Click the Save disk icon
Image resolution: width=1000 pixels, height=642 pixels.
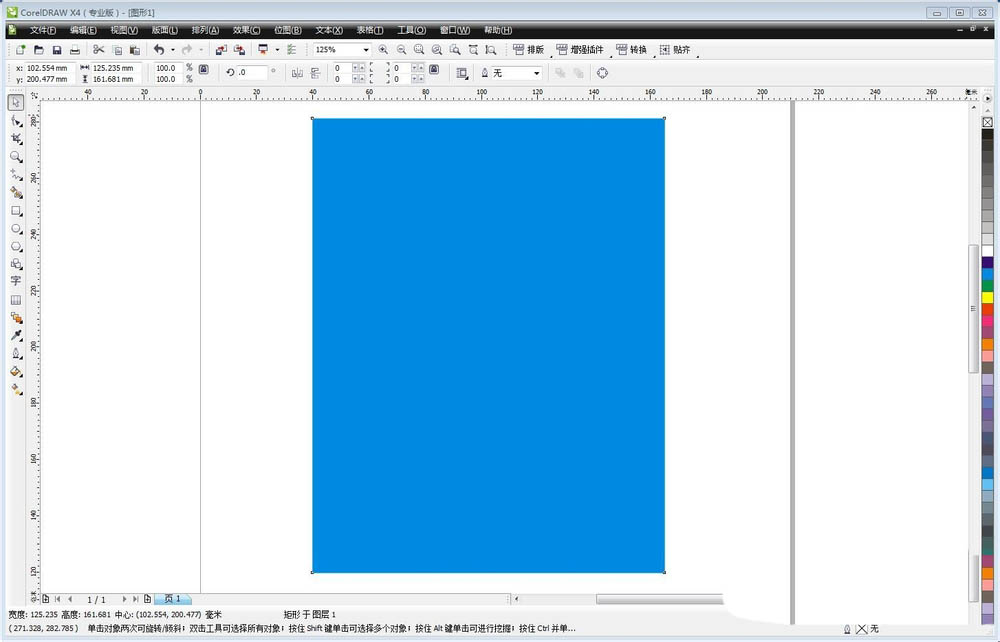pos(57,50)
